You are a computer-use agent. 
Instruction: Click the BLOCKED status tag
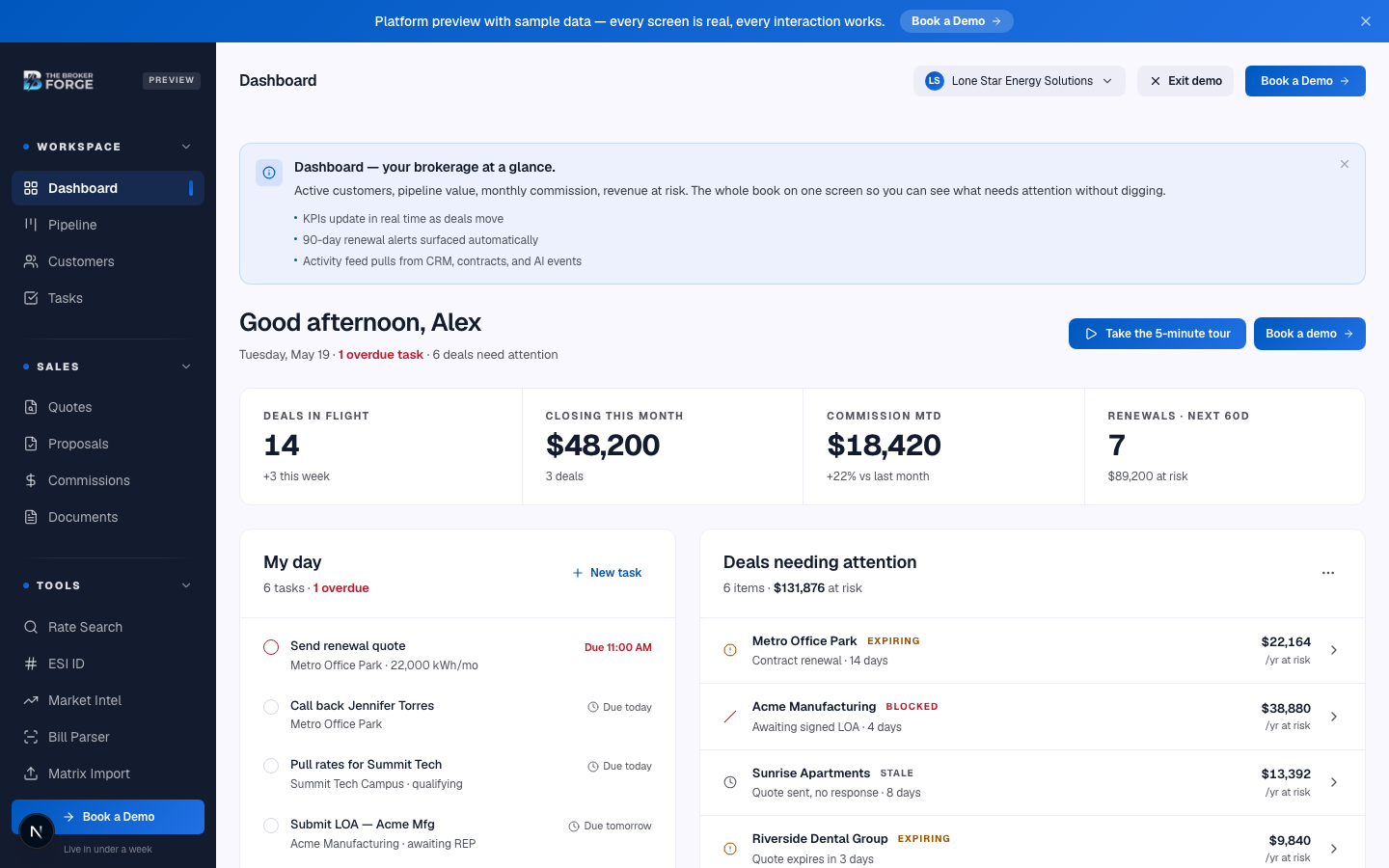(912, 707)
